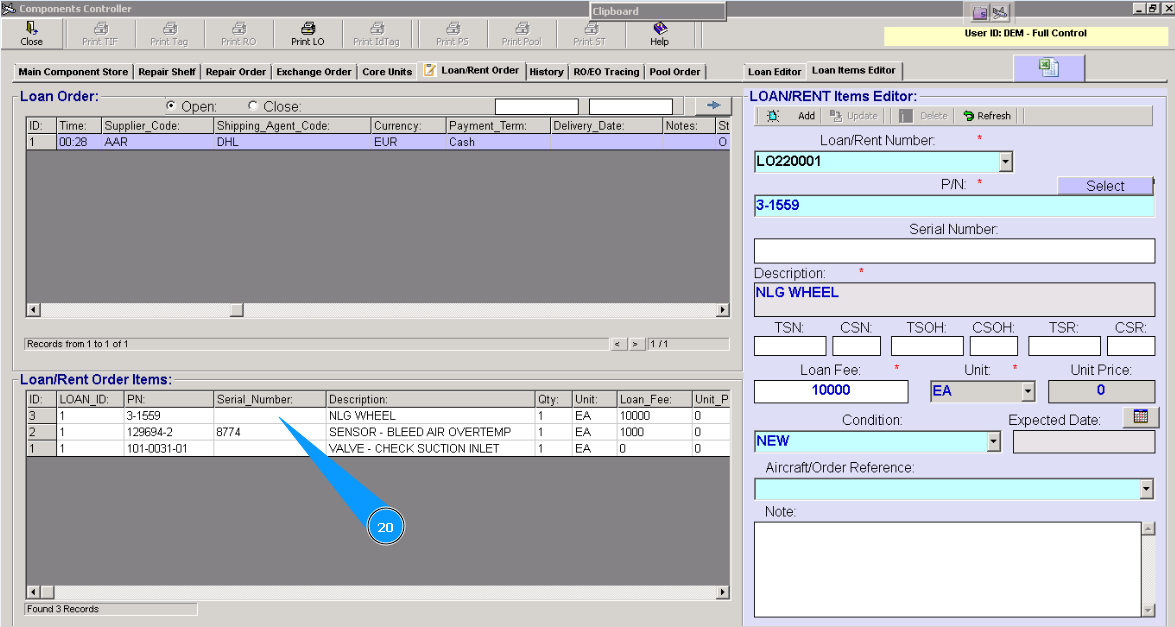This screenshot has height=627, width=1175.
Task: Click the Close toolbar icon
Action: click(31, 29)
